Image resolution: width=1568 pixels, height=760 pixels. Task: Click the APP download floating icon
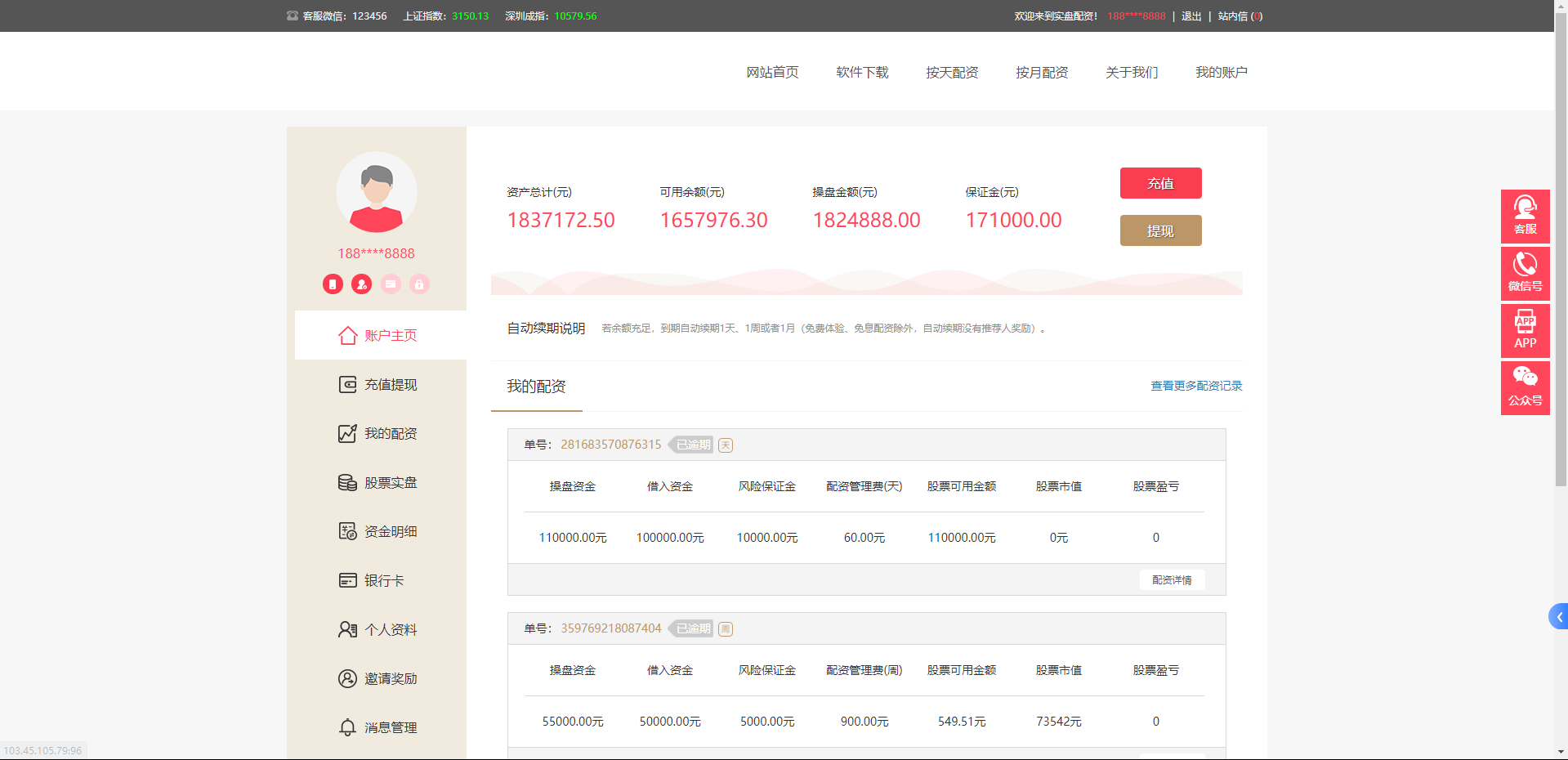tap(1525, 330)
